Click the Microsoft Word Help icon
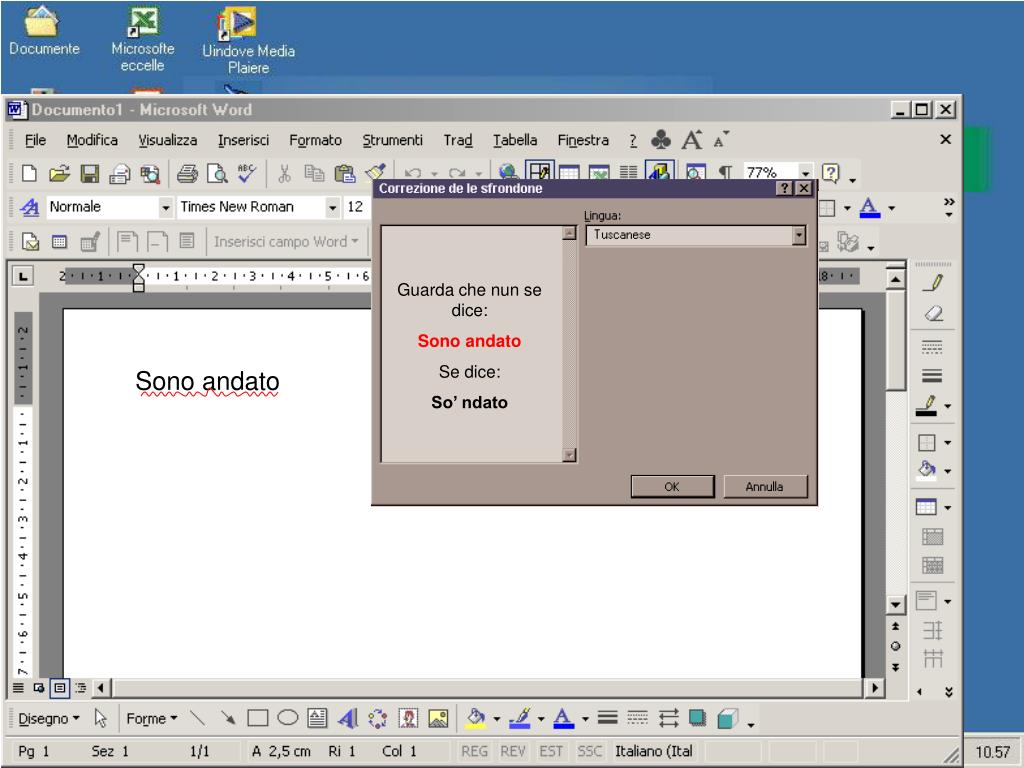Image resolution: width=1024 pixels, height=768 pixels. pyautogui.click(x=830, y=173)
